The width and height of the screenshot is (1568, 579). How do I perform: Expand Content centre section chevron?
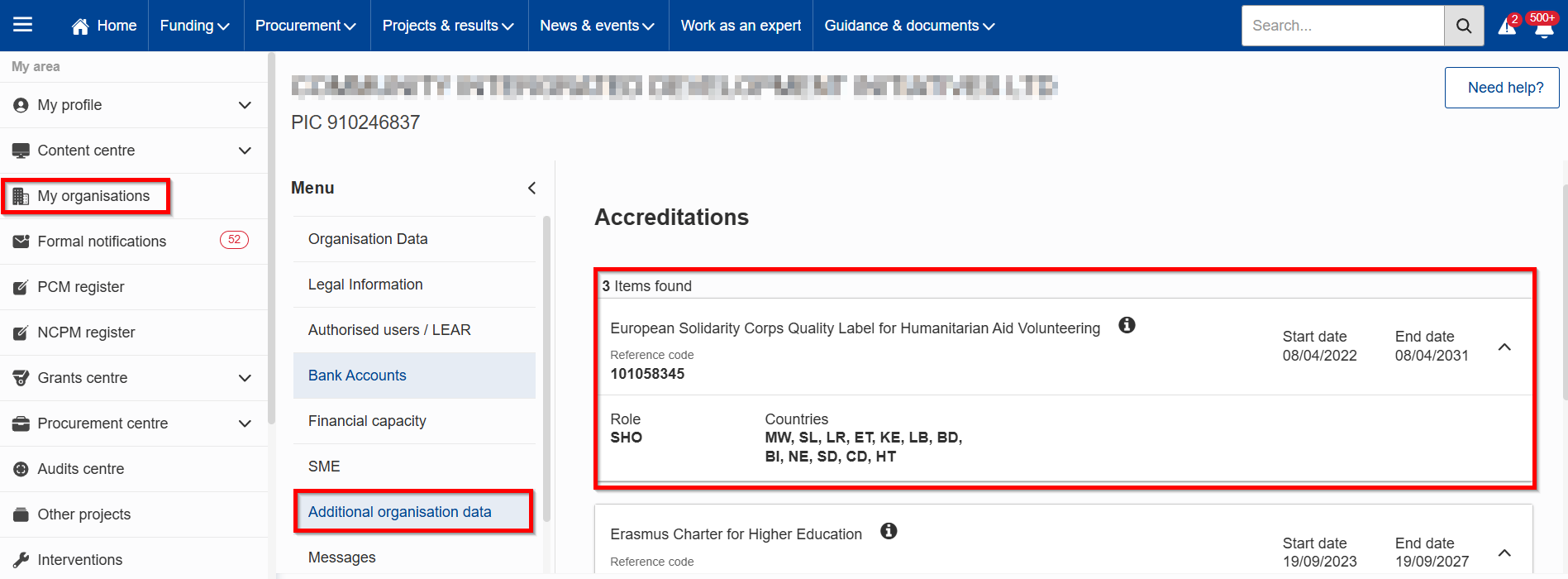click(245, 151)
